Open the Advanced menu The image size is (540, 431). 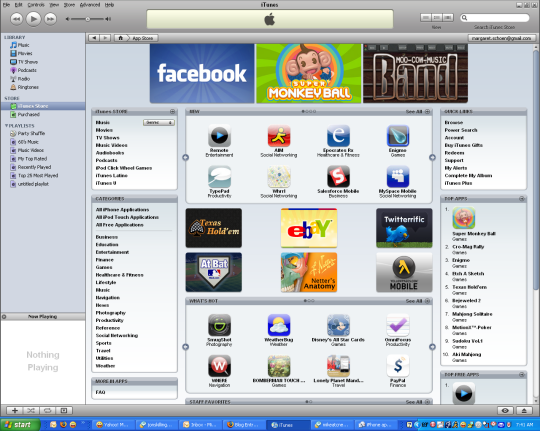pyautogui.click(x=90, y=4)
